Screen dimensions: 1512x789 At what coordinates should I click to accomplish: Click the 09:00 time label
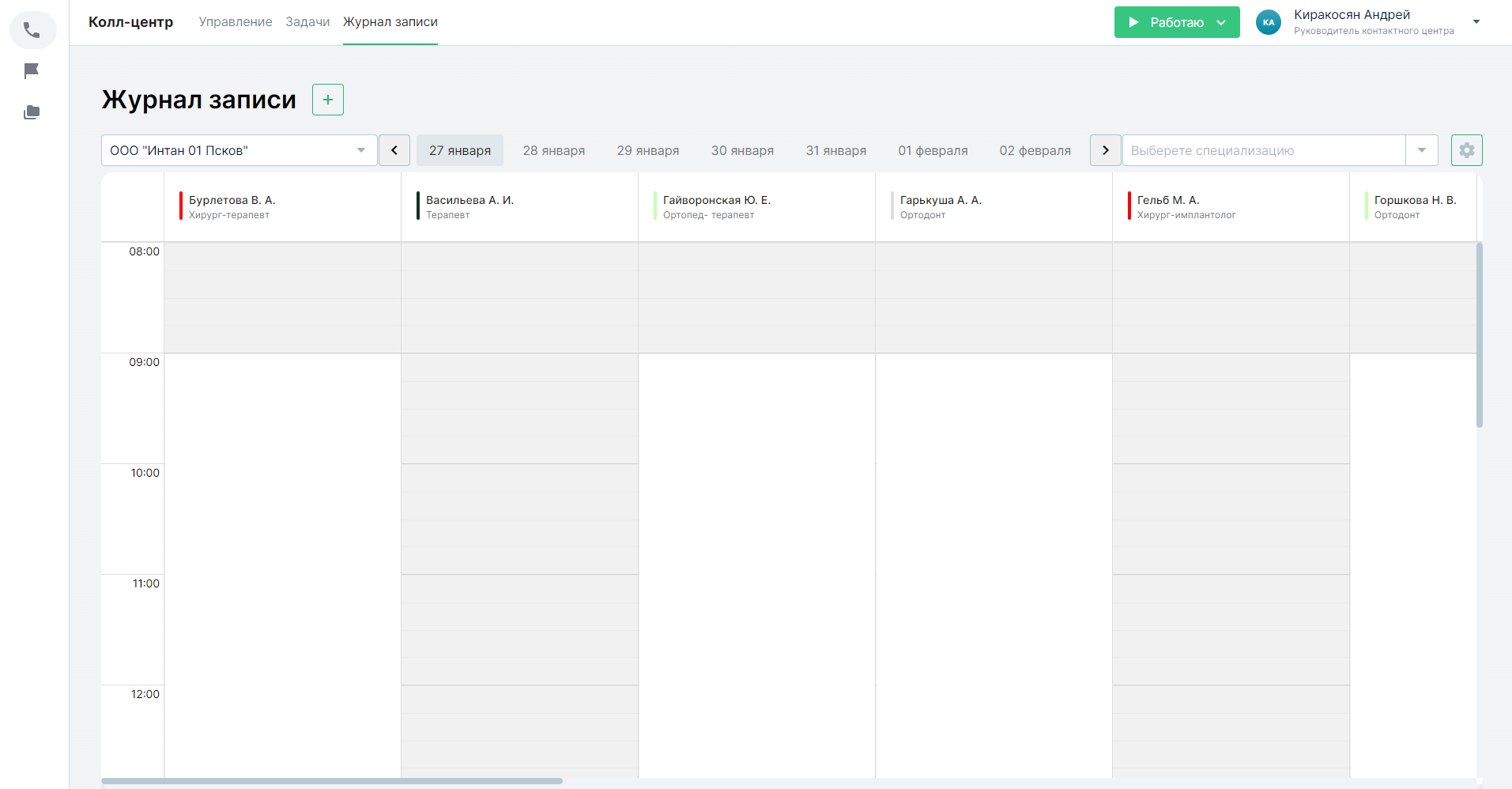(x=145, y=362)
